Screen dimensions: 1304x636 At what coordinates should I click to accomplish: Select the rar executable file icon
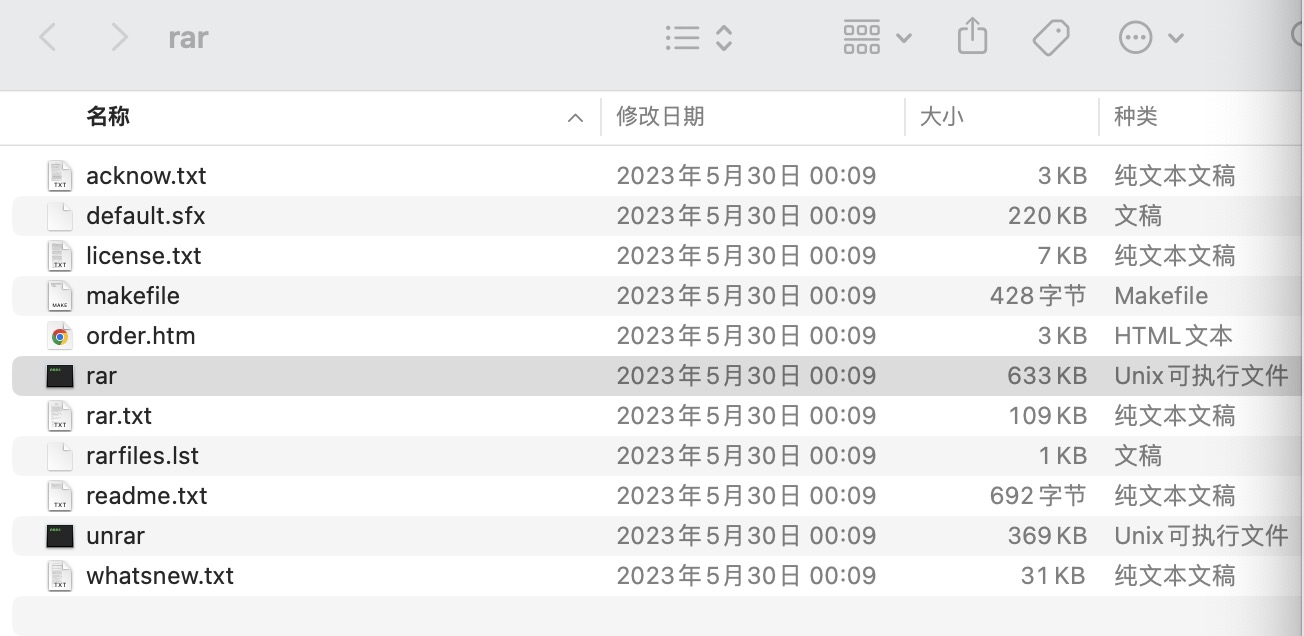(60, 376)
